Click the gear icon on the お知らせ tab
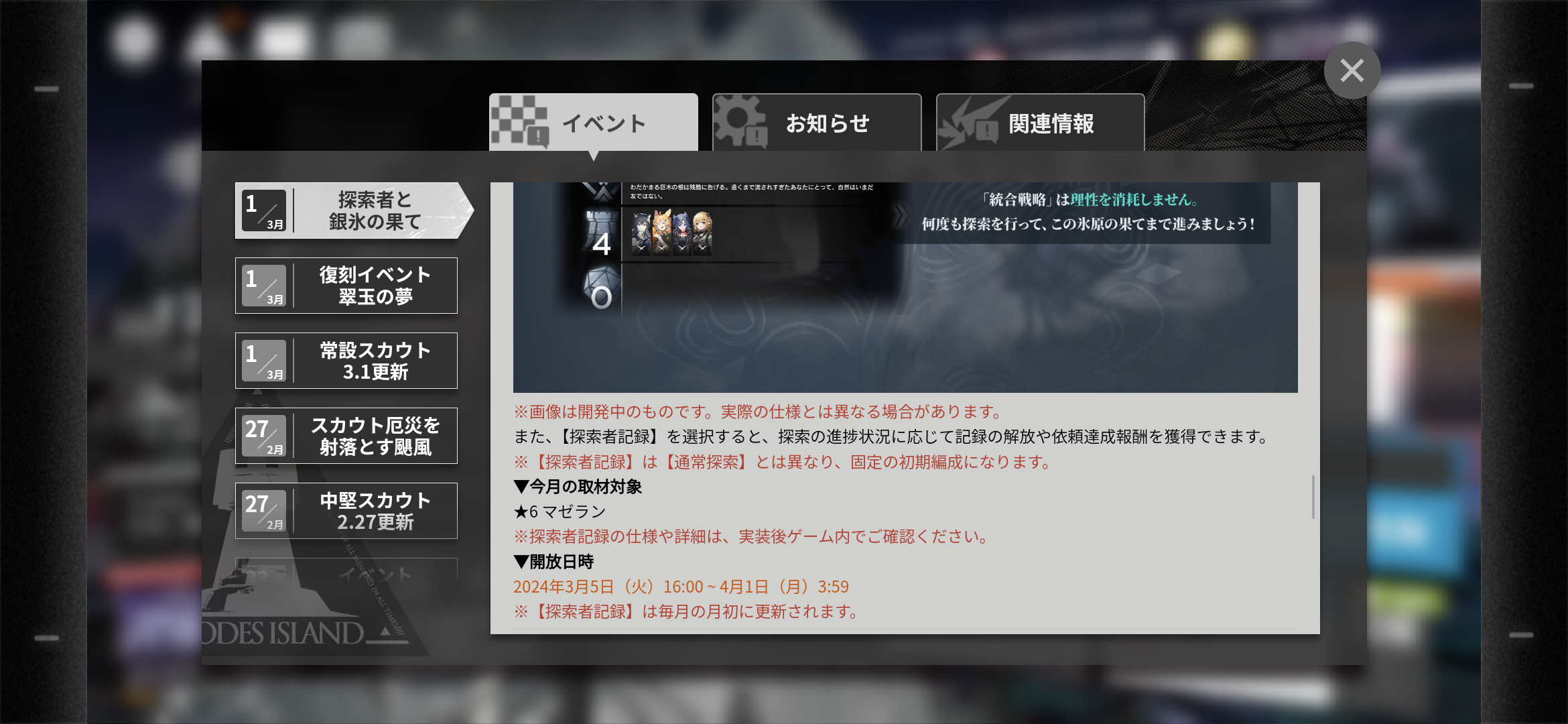 (x=740, y=121)
